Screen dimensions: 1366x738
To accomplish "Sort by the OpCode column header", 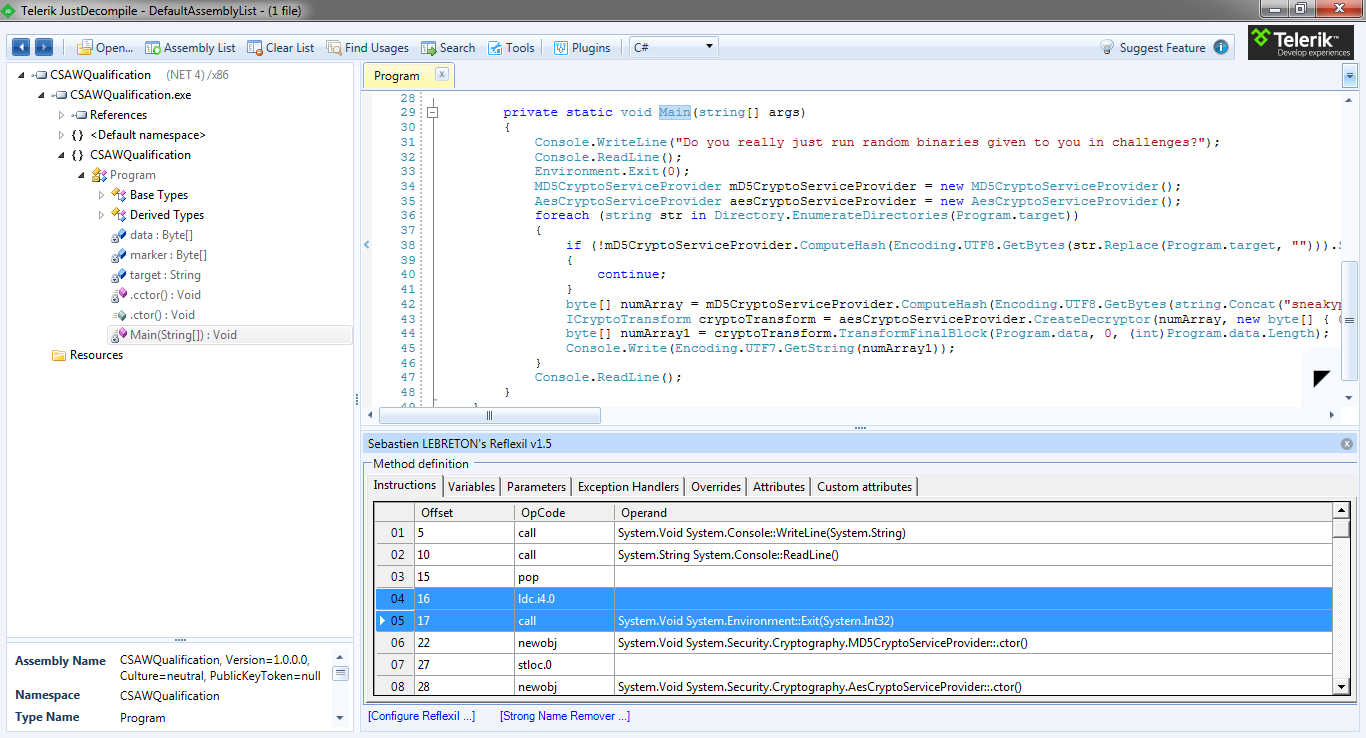I will 563,512.
